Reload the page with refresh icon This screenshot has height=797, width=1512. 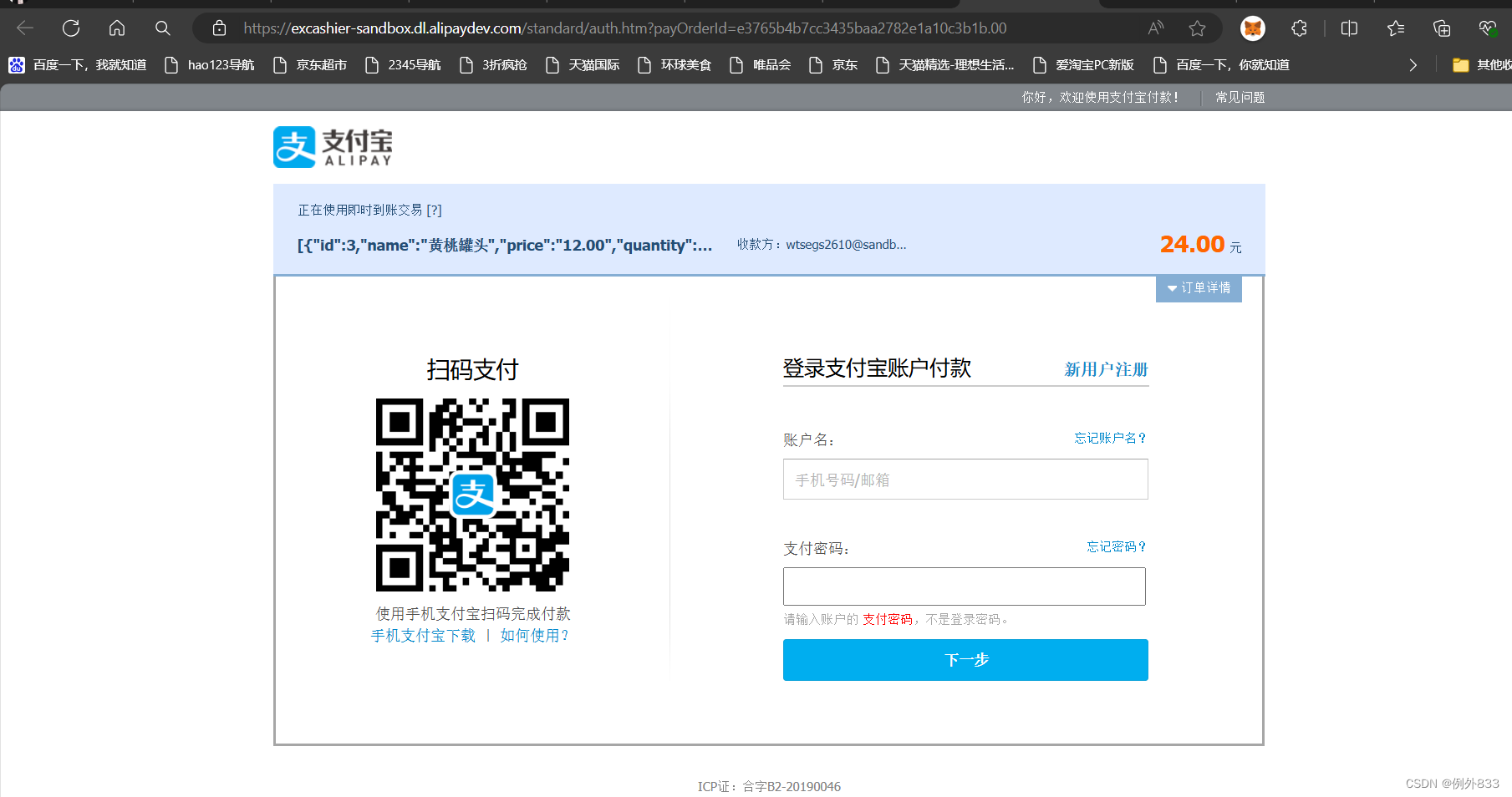(x=71, y=28)
